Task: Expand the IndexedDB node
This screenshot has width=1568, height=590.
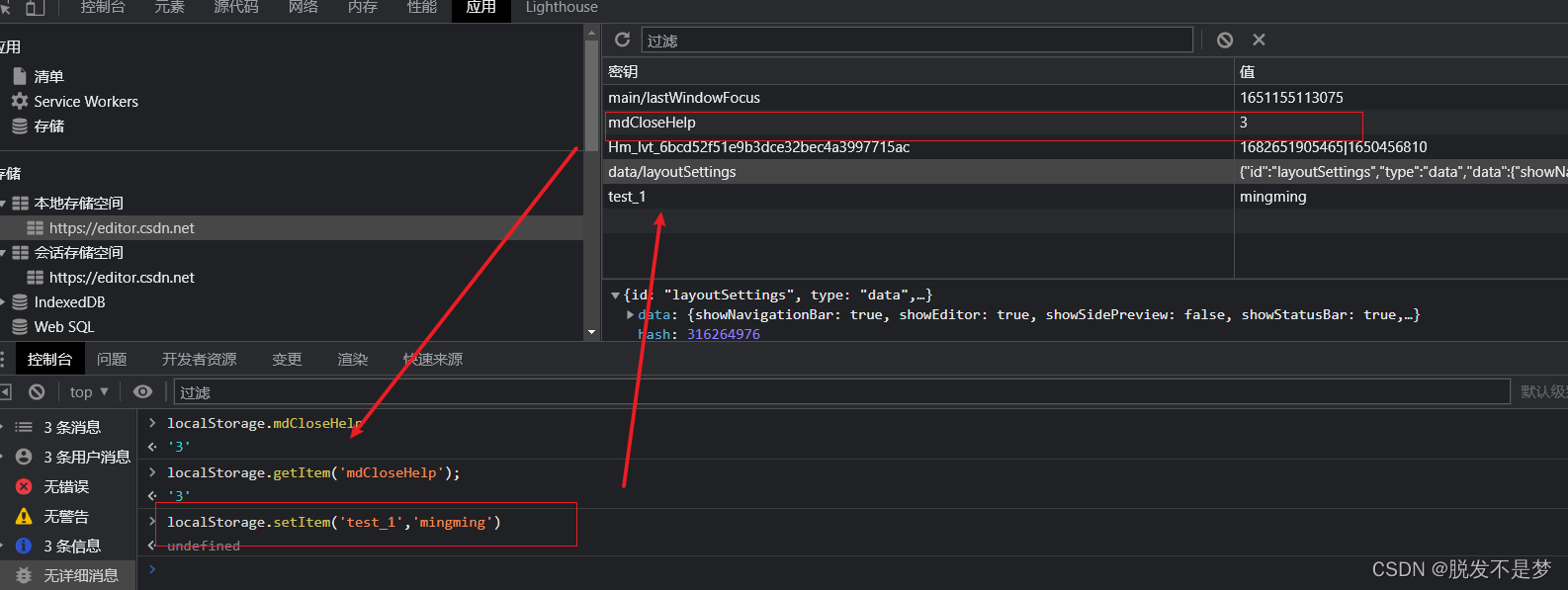Action: pyautogui.click(x=3, y=301)
